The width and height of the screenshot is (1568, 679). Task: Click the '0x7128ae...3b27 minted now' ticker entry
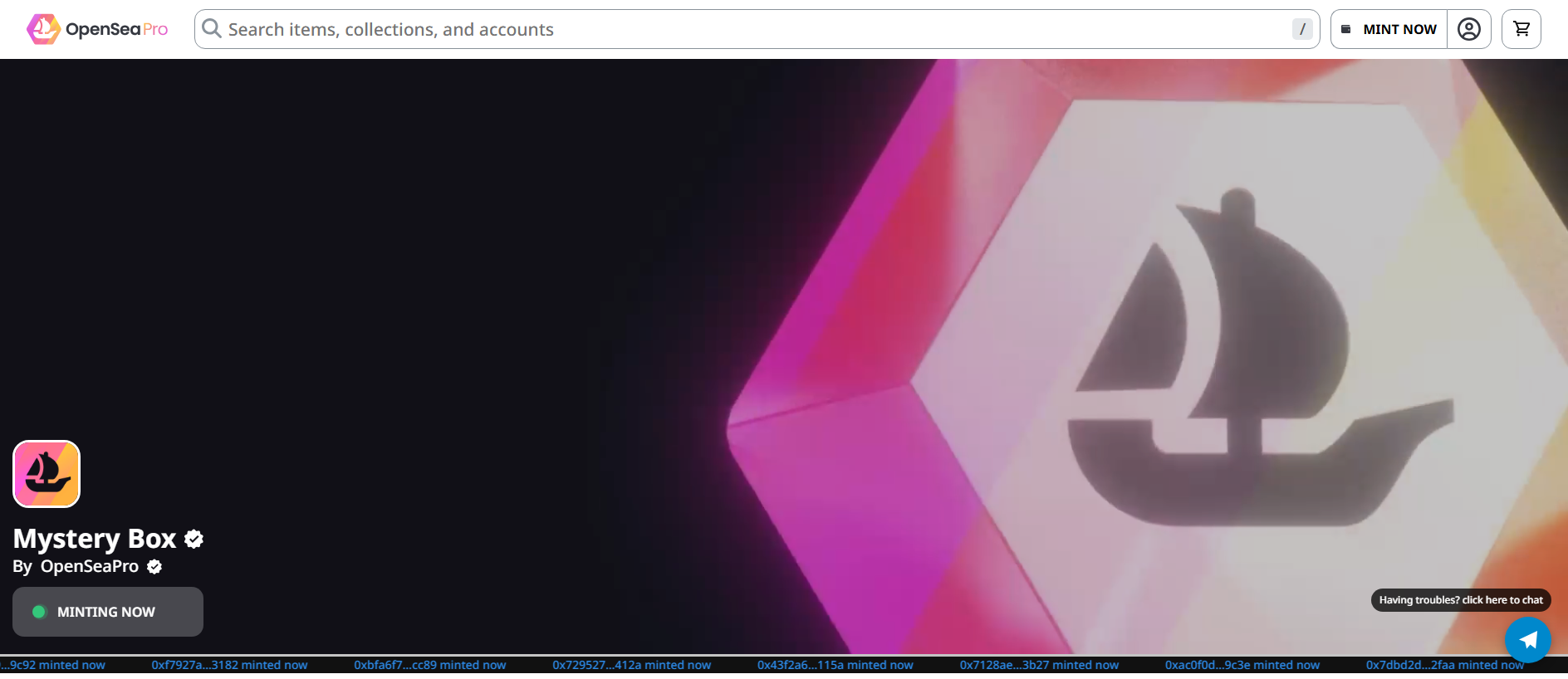(1039, 665)
